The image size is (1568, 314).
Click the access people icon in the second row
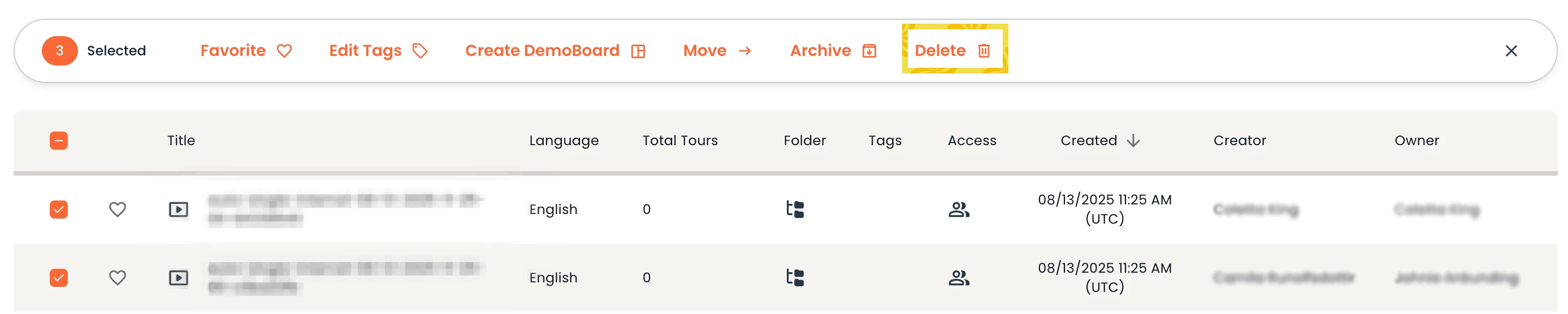click(x=959, y=277)
